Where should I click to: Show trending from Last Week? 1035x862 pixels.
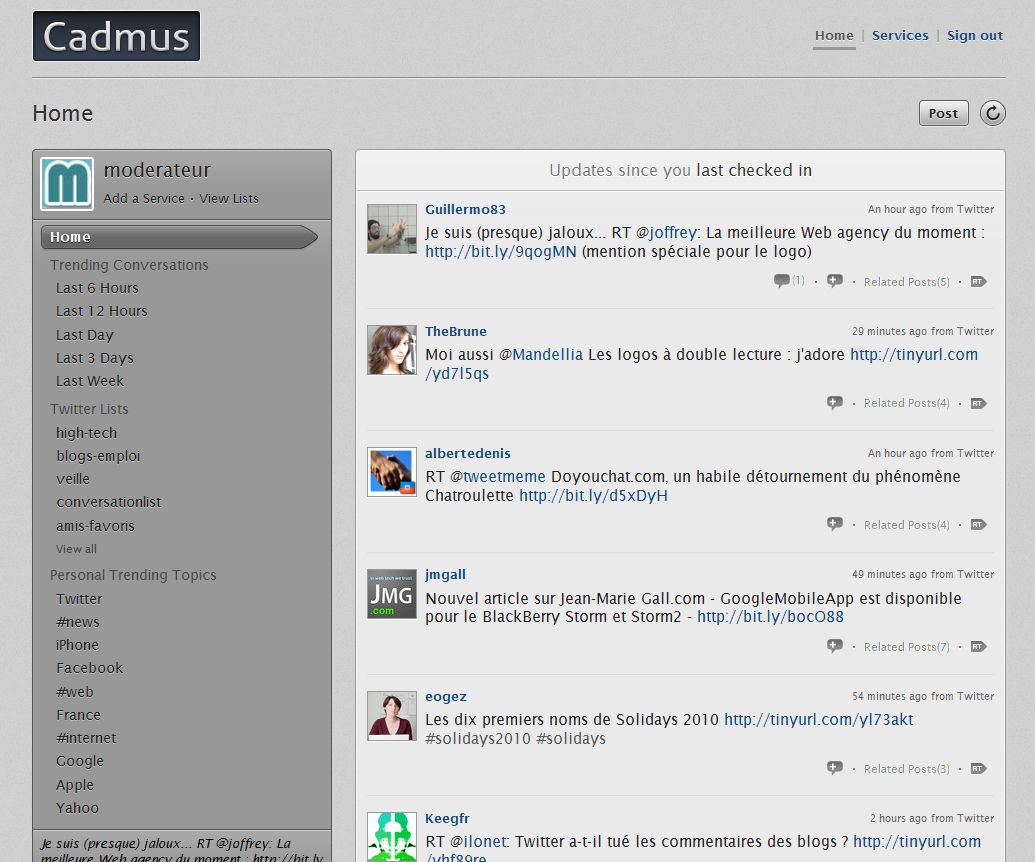90,381
